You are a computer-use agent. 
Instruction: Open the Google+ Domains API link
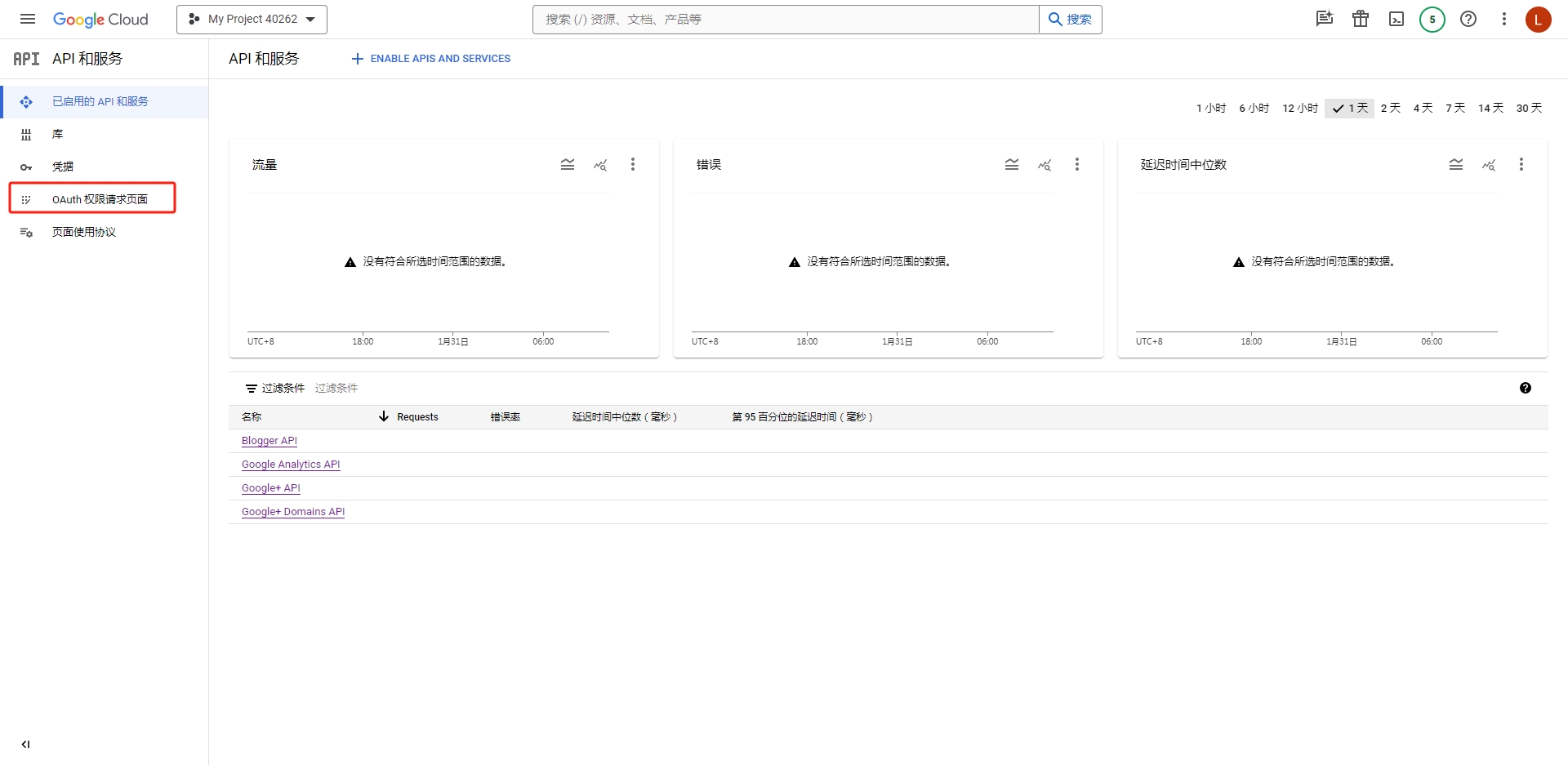[293, 512]
